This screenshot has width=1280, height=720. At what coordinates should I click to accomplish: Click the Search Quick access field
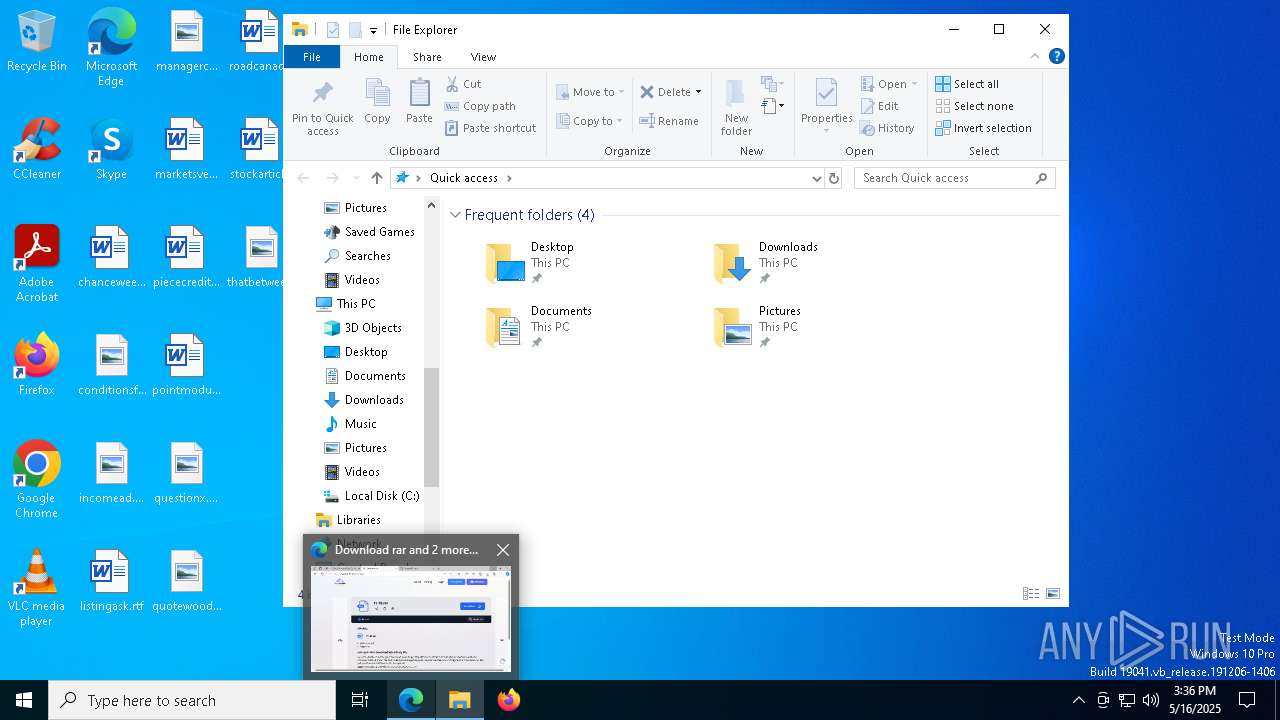tap(954, 178)
